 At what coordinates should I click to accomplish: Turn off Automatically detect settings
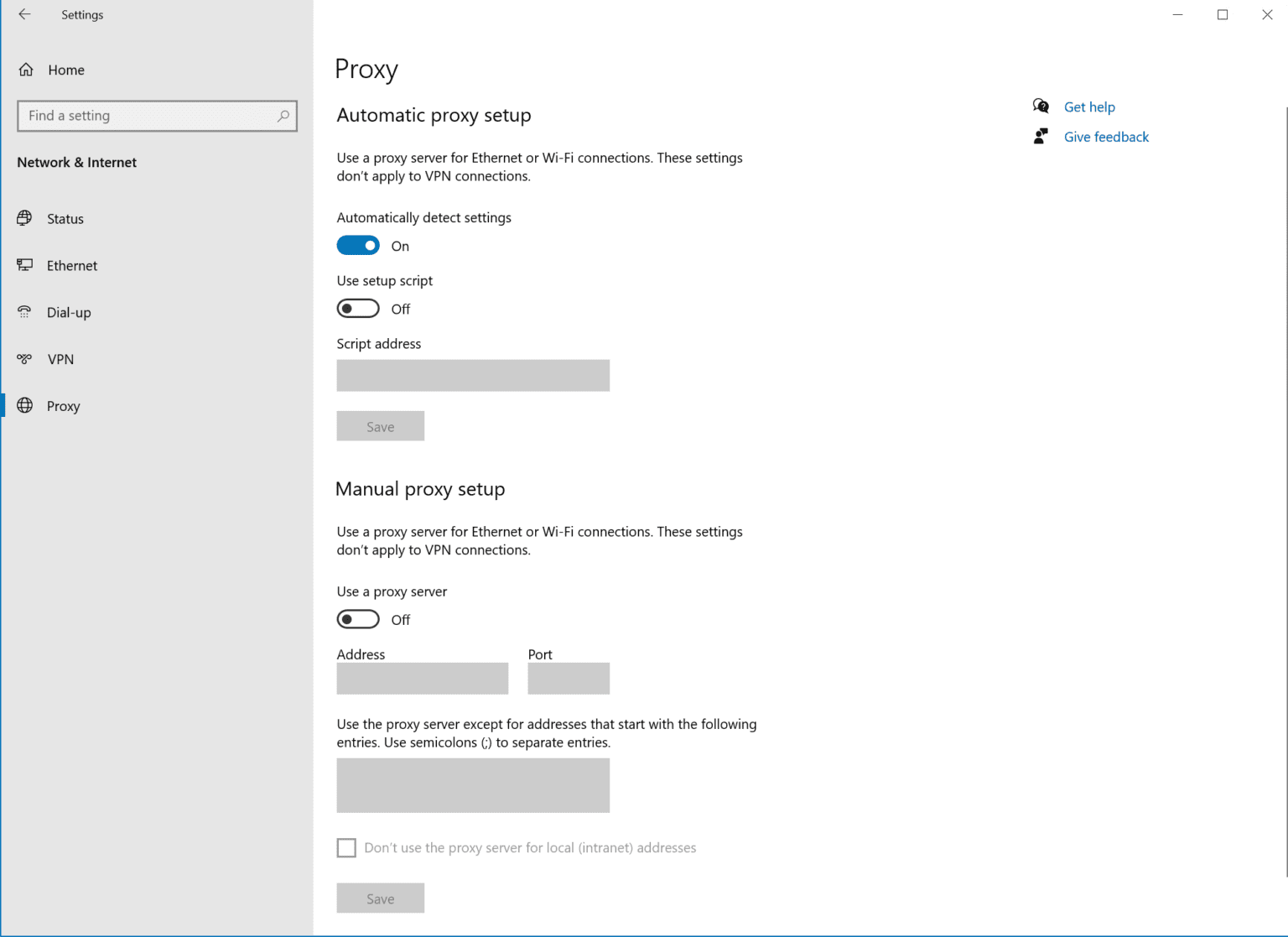pos(358,245)
